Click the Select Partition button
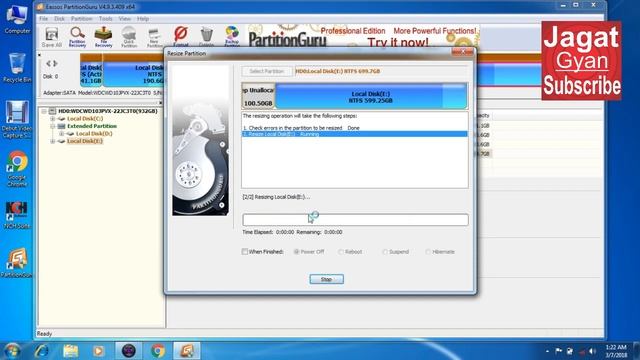Viewport: 640px width, 360px height. click(267, 71)
